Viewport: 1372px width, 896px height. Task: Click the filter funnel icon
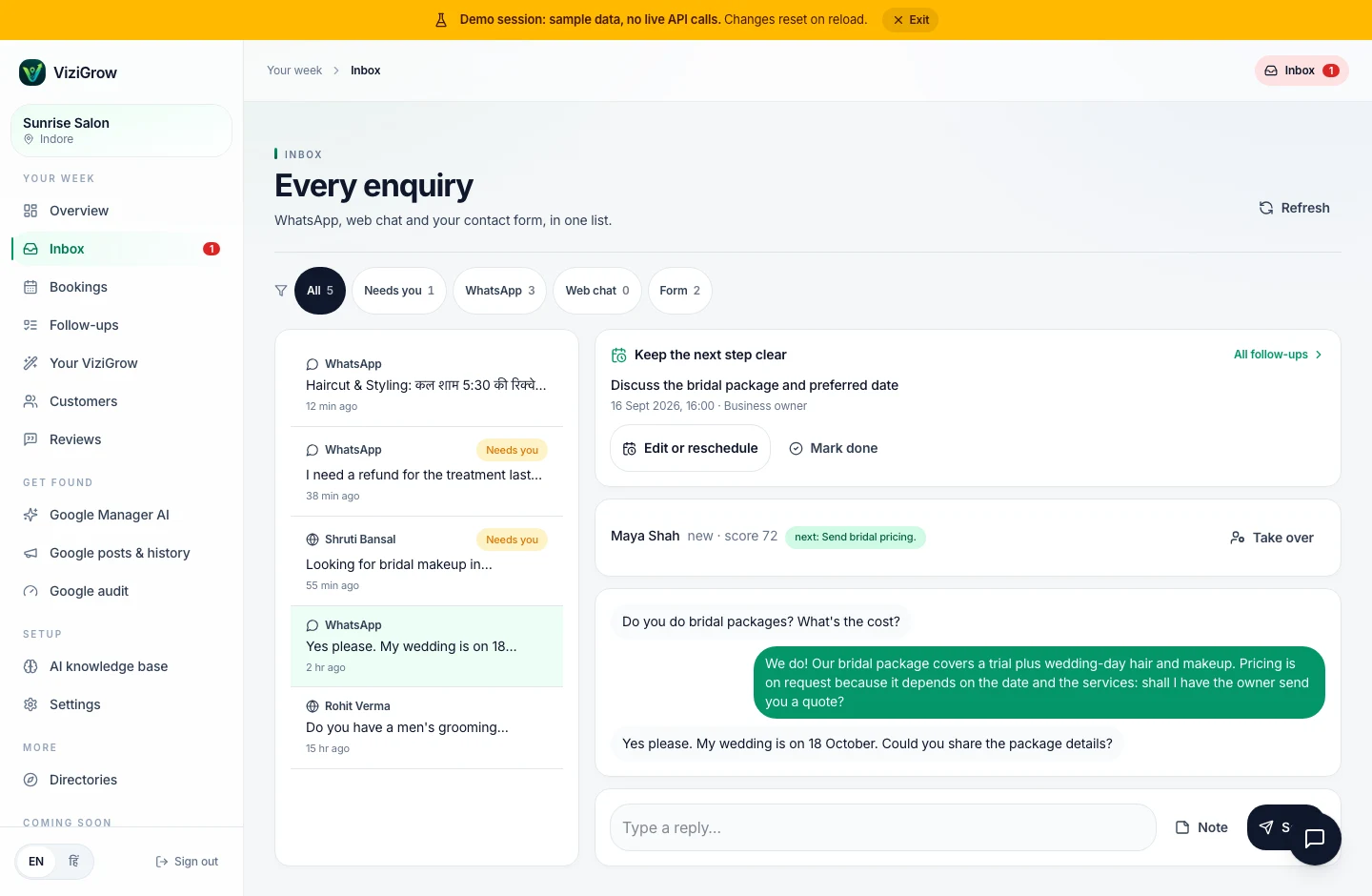(281, 291)
